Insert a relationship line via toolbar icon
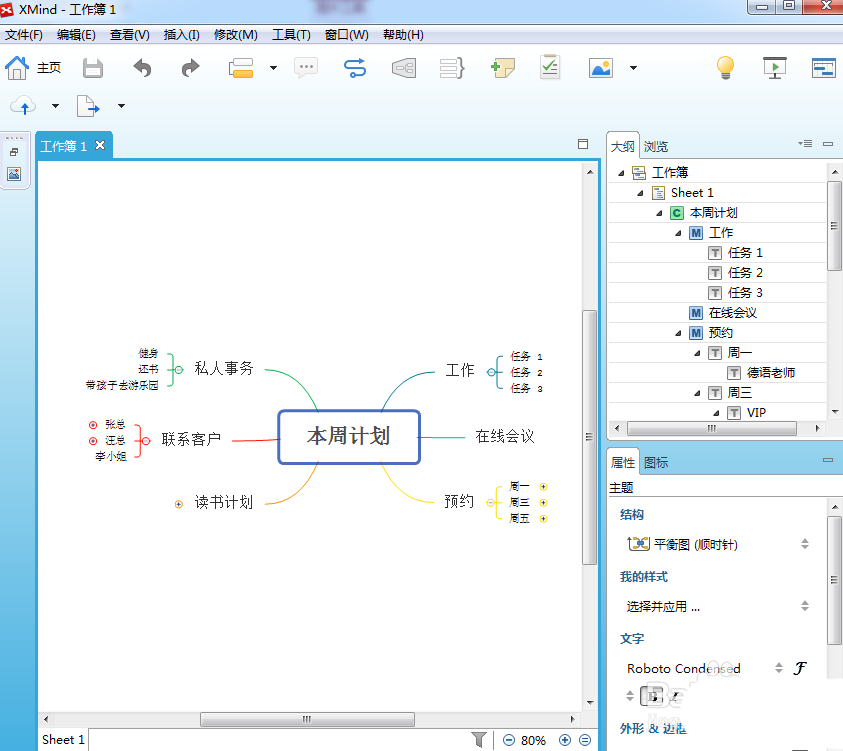 [x=354, y=68]
